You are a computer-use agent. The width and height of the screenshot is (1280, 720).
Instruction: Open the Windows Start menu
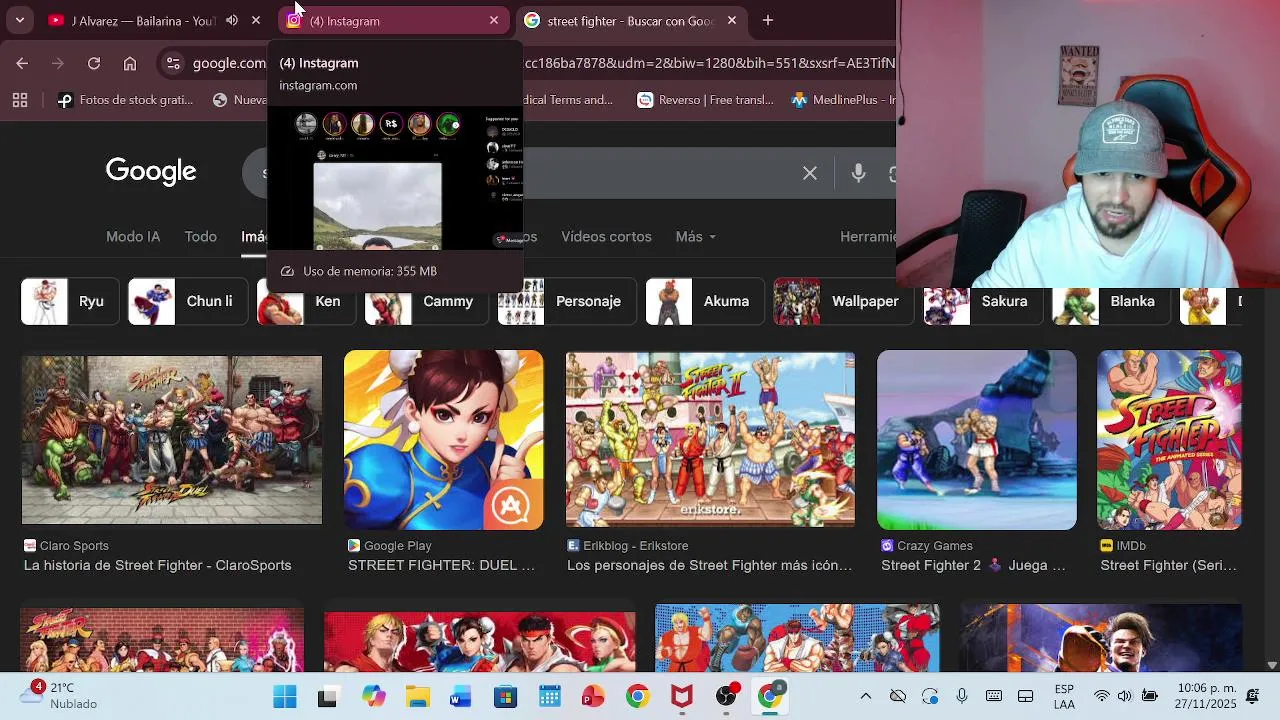[x=285, y=697]
